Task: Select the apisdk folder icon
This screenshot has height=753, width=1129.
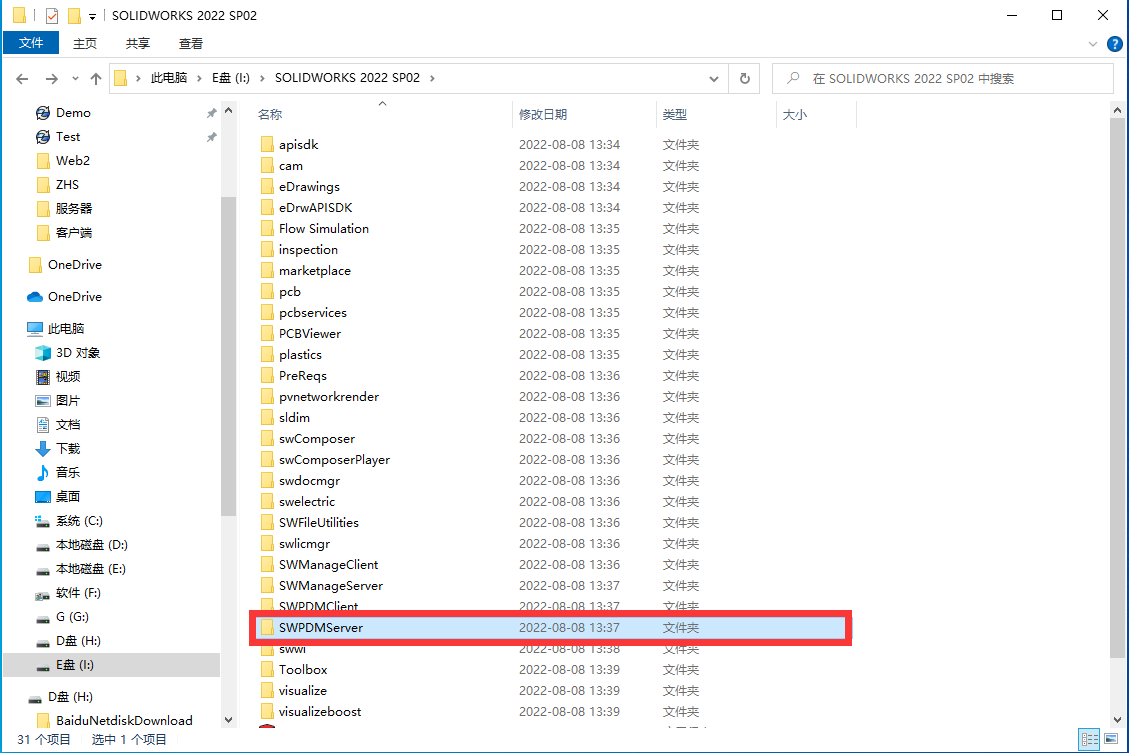Action: click(267, 145)
